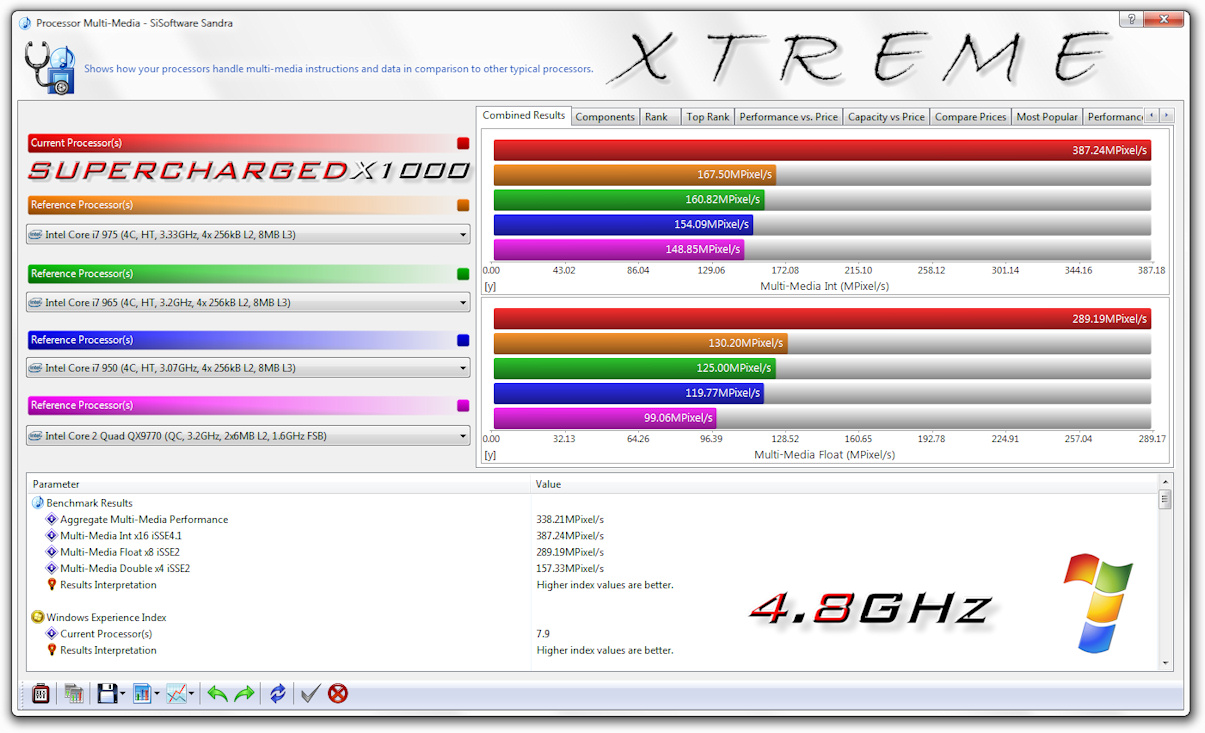Click the Multi-Media Int (MPixel/s) axis label
Viewport: 1205px width, 733px height.
[x=824, y=286]
